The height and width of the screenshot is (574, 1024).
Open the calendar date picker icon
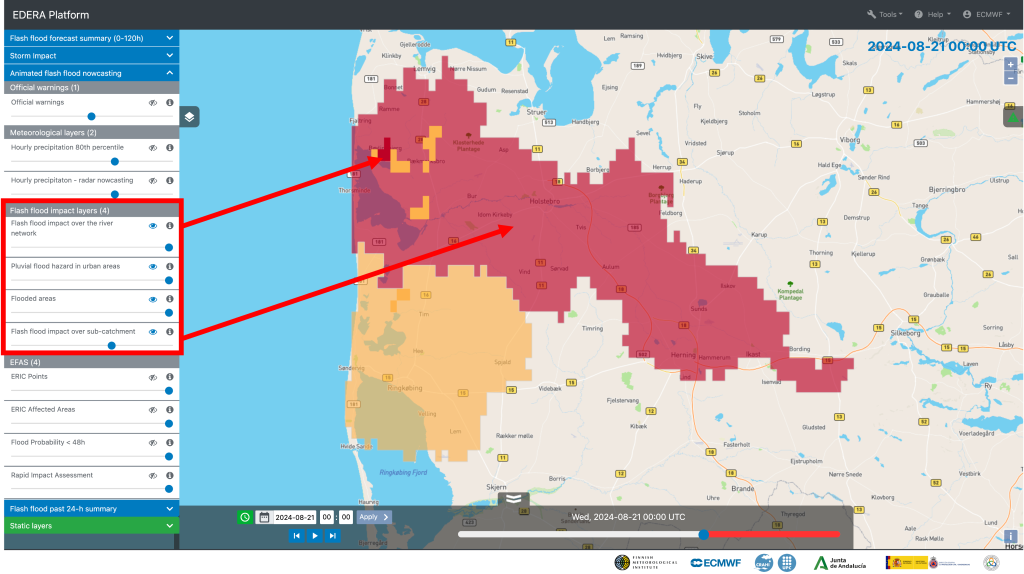pyautogui.click(x=264, y=517)
